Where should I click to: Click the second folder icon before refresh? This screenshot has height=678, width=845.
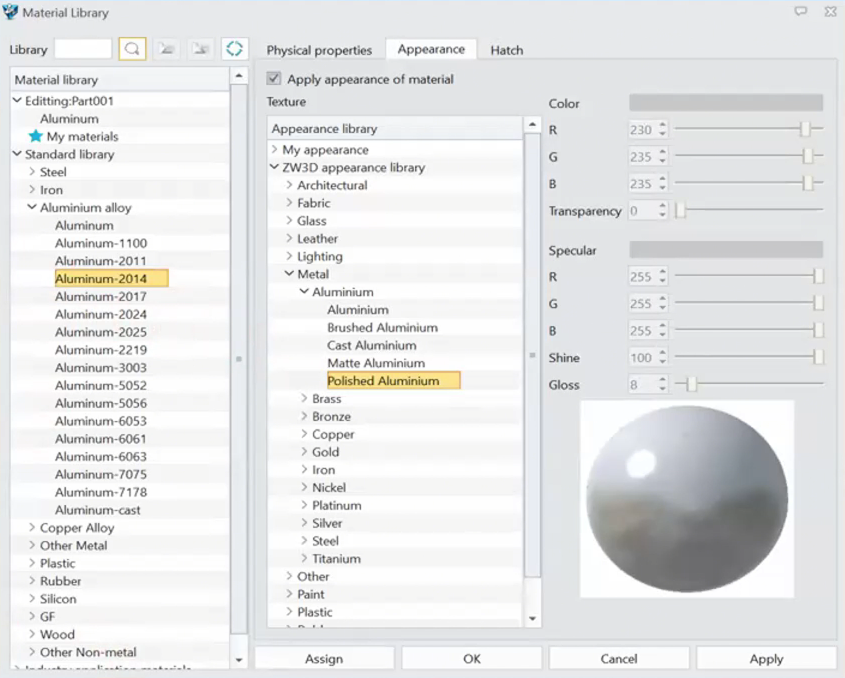[x=201, y=49]
